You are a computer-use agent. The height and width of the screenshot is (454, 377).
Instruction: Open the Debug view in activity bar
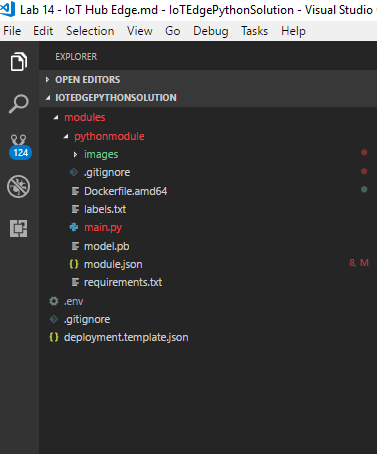pyautogui.click(x=19, y=186)
